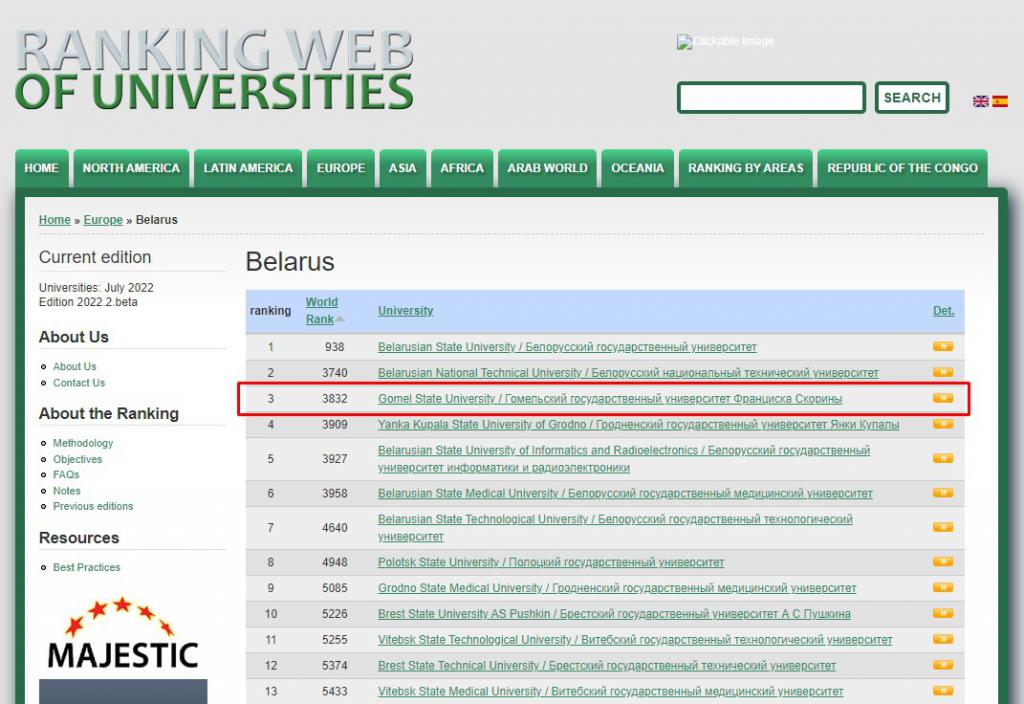Open details icon for Brest State University AS Pushkin
This screenshot has width=1024, height=704.
click(942, 613)
